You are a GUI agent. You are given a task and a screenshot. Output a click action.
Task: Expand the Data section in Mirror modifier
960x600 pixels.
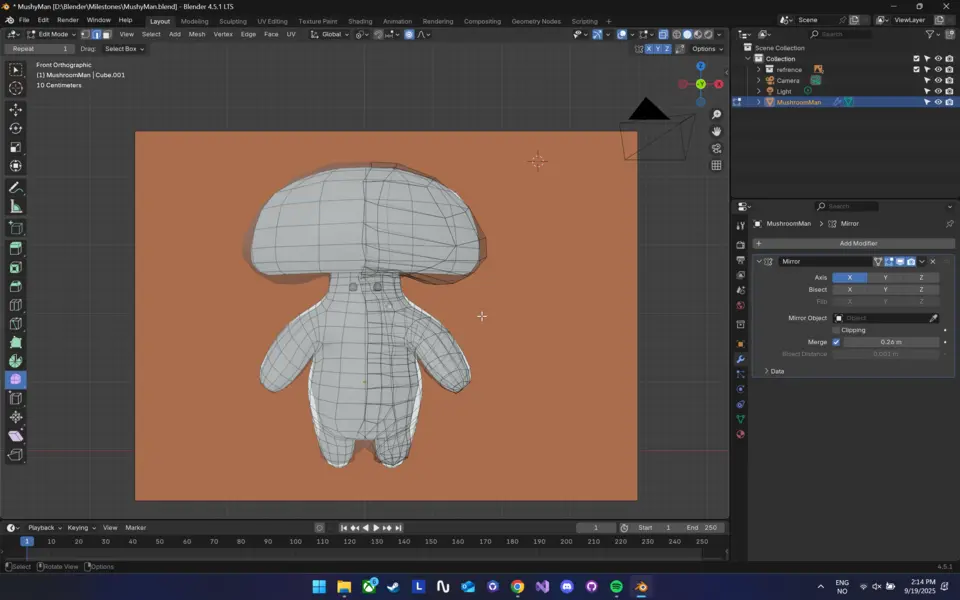pyautogui.click(x=774, y=371)
